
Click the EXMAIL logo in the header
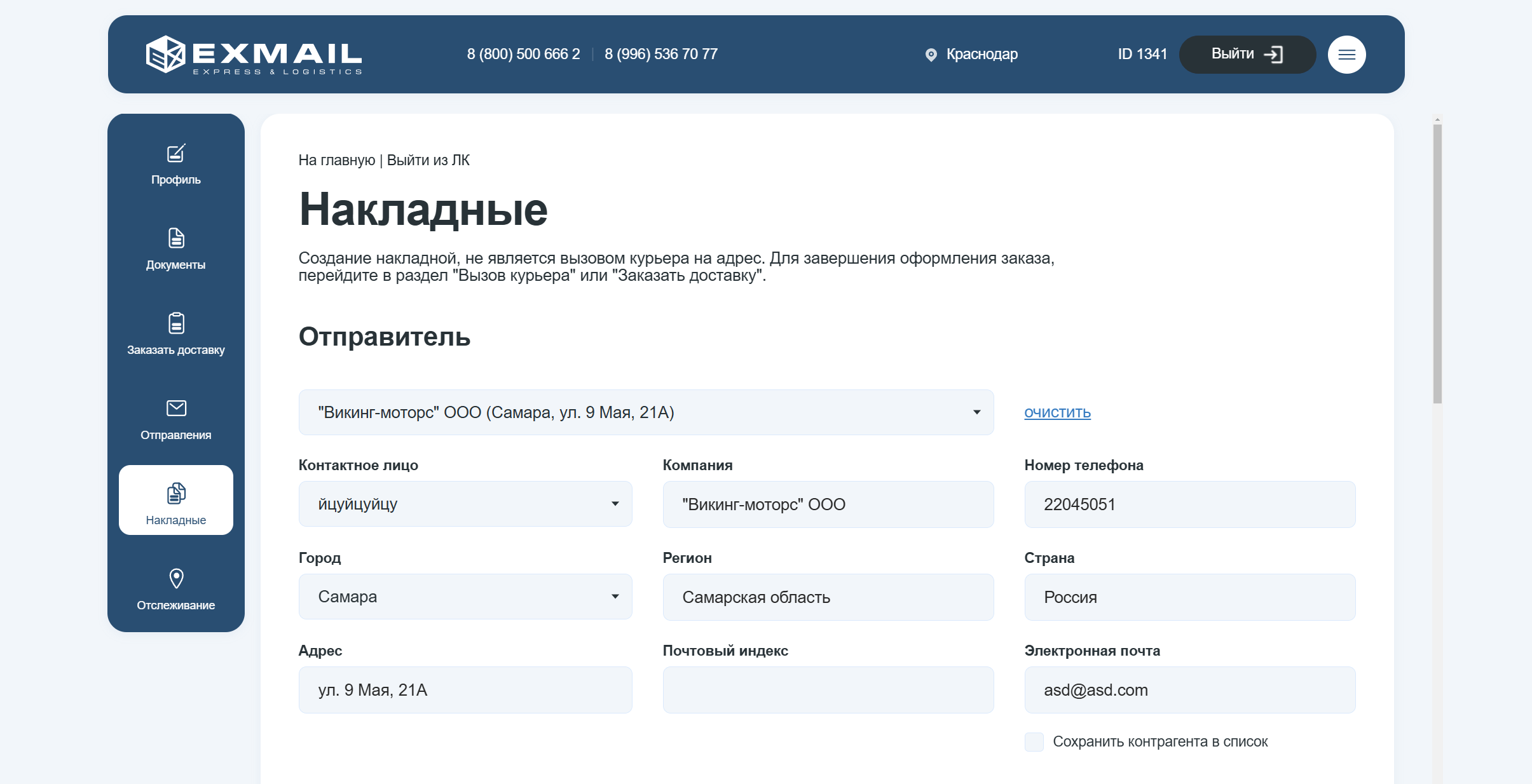pos(254,55)
